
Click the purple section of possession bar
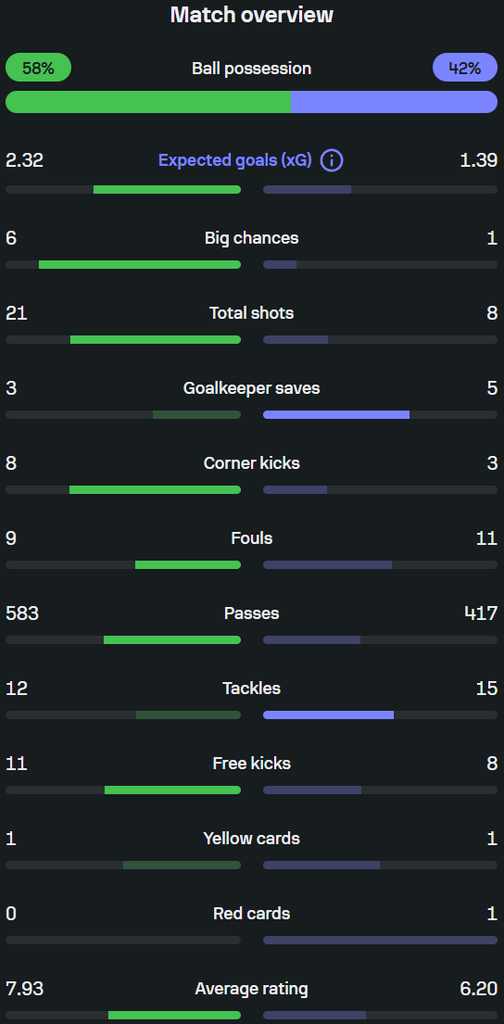click(394, 102)
